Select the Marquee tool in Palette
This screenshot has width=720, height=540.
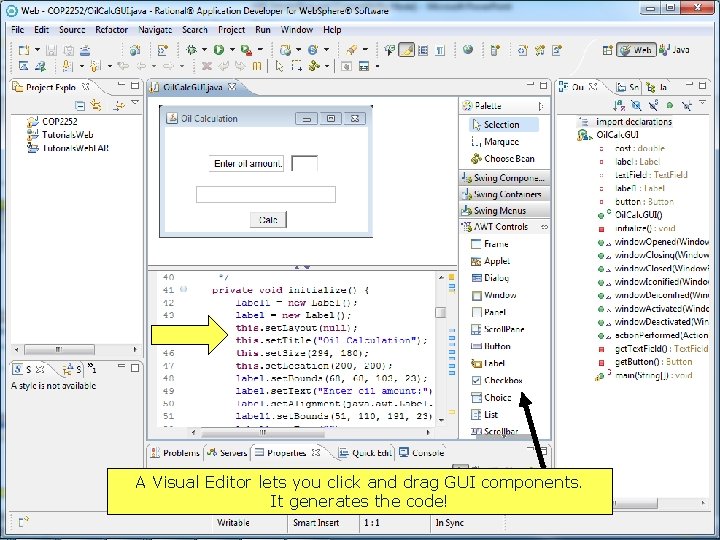point(495,141)
